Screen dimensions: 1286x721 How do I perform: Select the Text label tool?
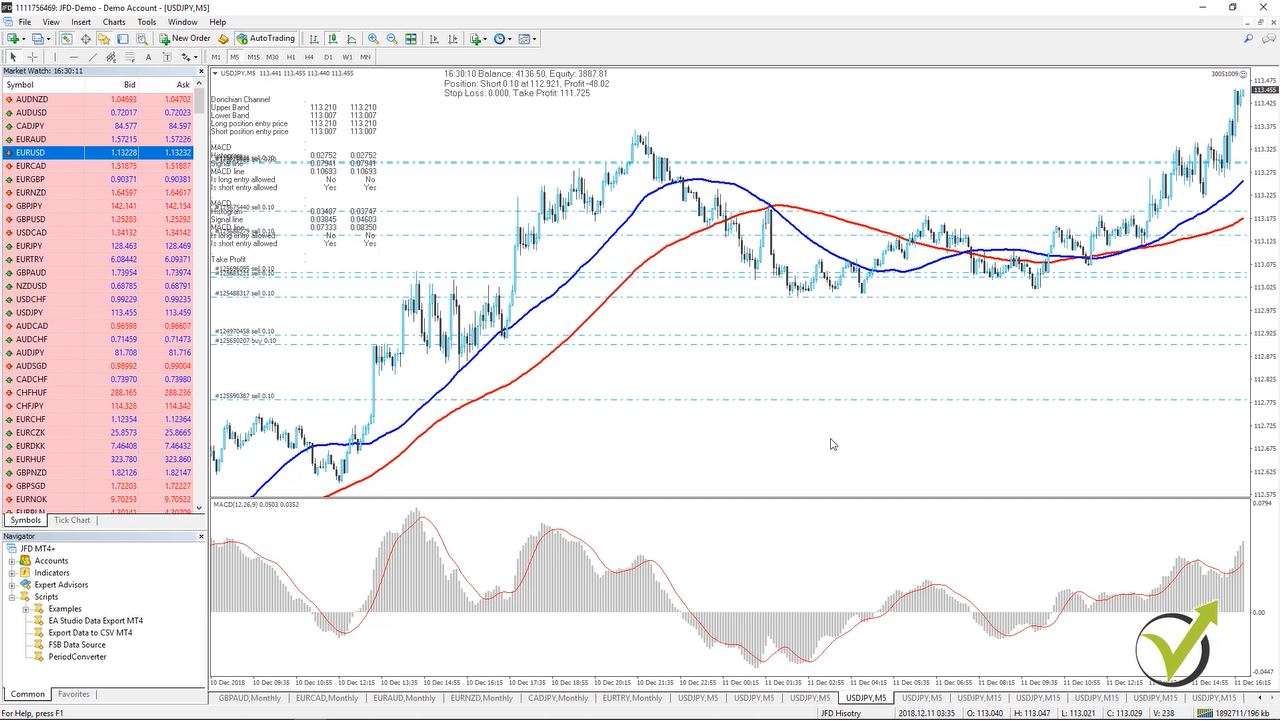165,57
